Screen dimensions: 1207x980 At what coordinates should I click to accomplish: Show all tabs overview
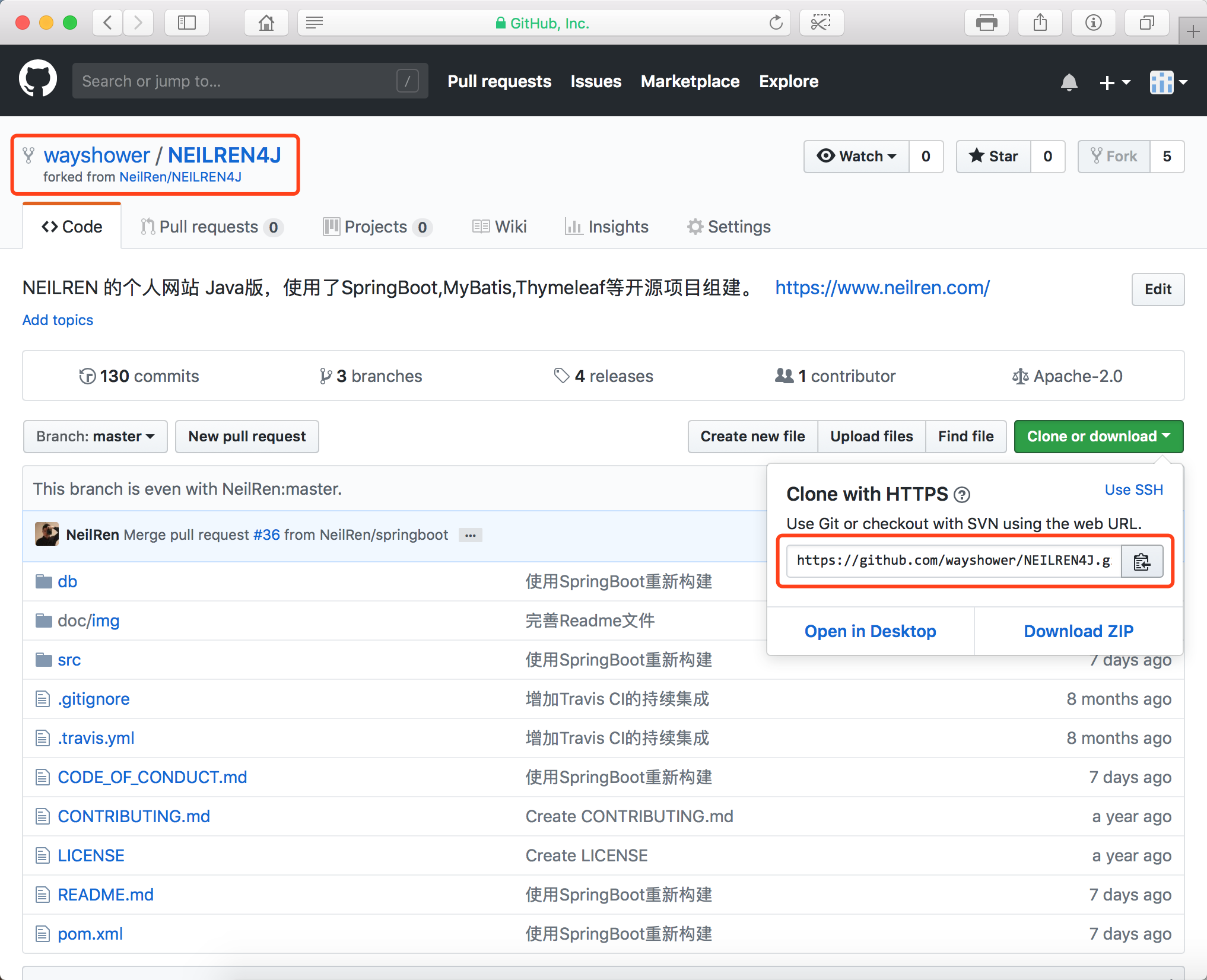point(1146,23)
